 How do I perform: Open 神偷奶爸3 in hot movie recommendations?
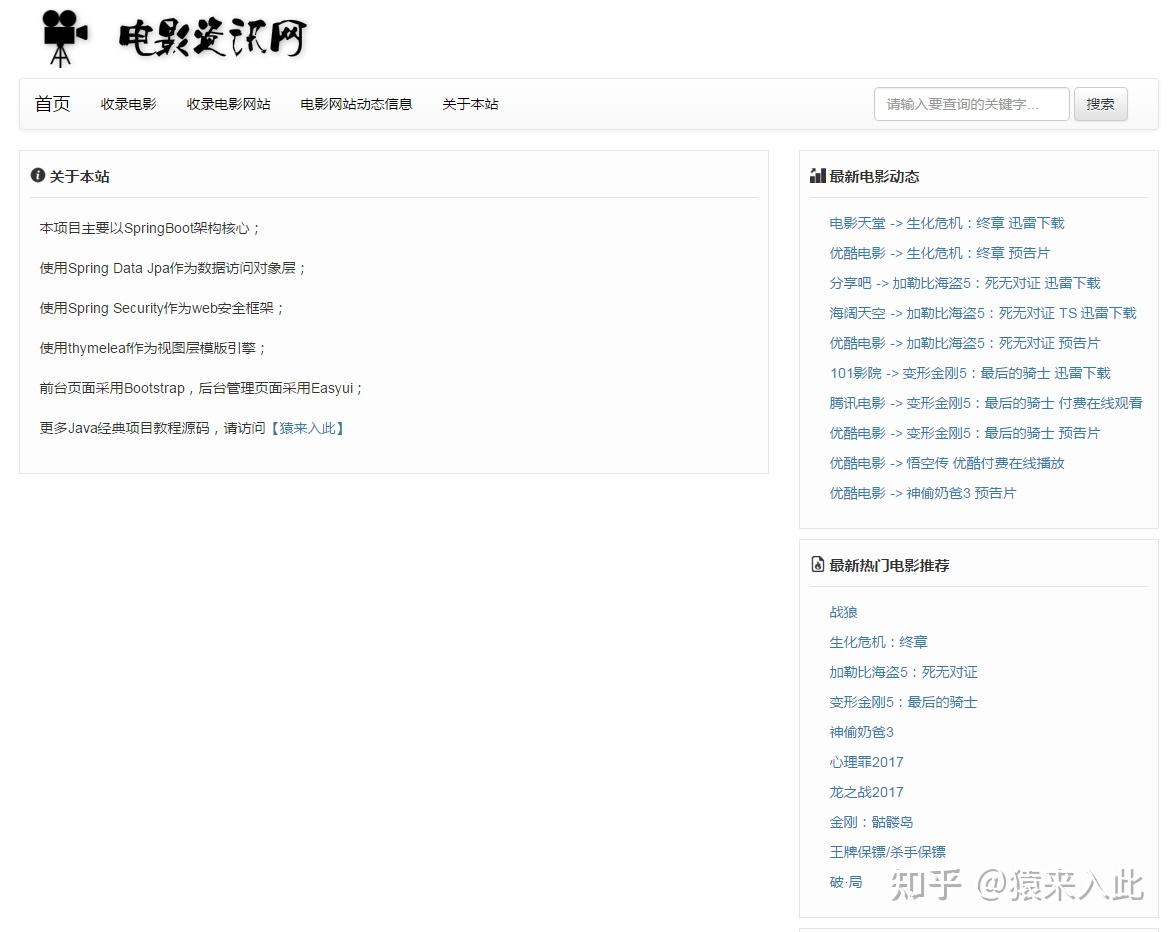click(861, 732)
